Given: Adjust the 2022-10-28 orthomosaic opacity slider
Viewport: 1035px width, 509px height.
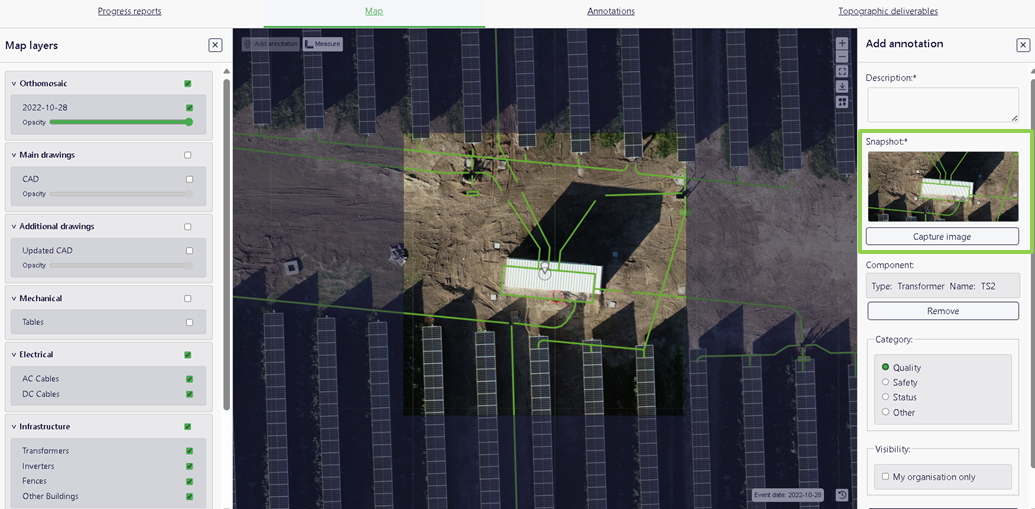Looking at the screenshot, I should (120, 122).
